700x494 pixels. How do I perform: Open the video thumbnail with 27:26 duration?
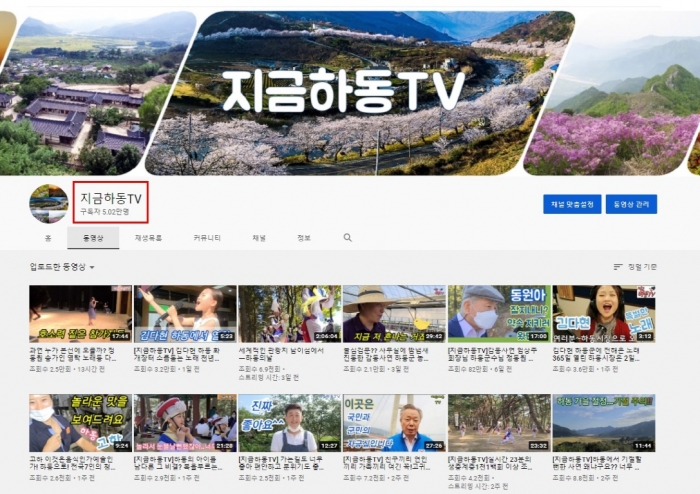tap(394, 422)
